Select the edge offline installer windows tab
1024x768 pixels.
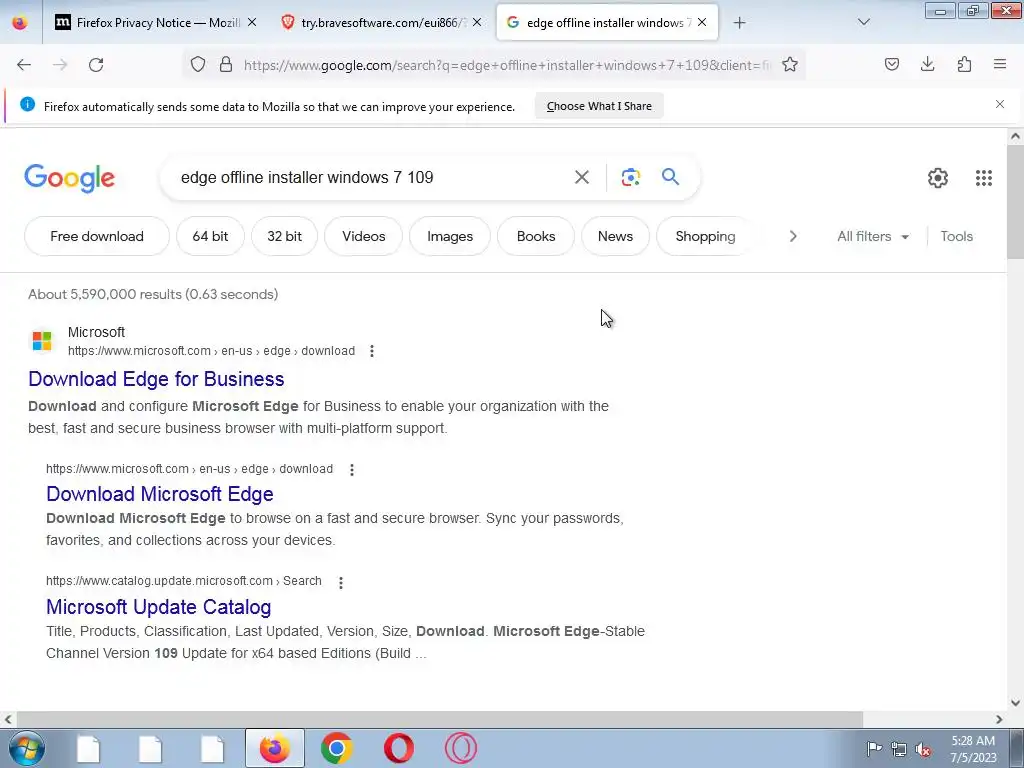[607, 22]
